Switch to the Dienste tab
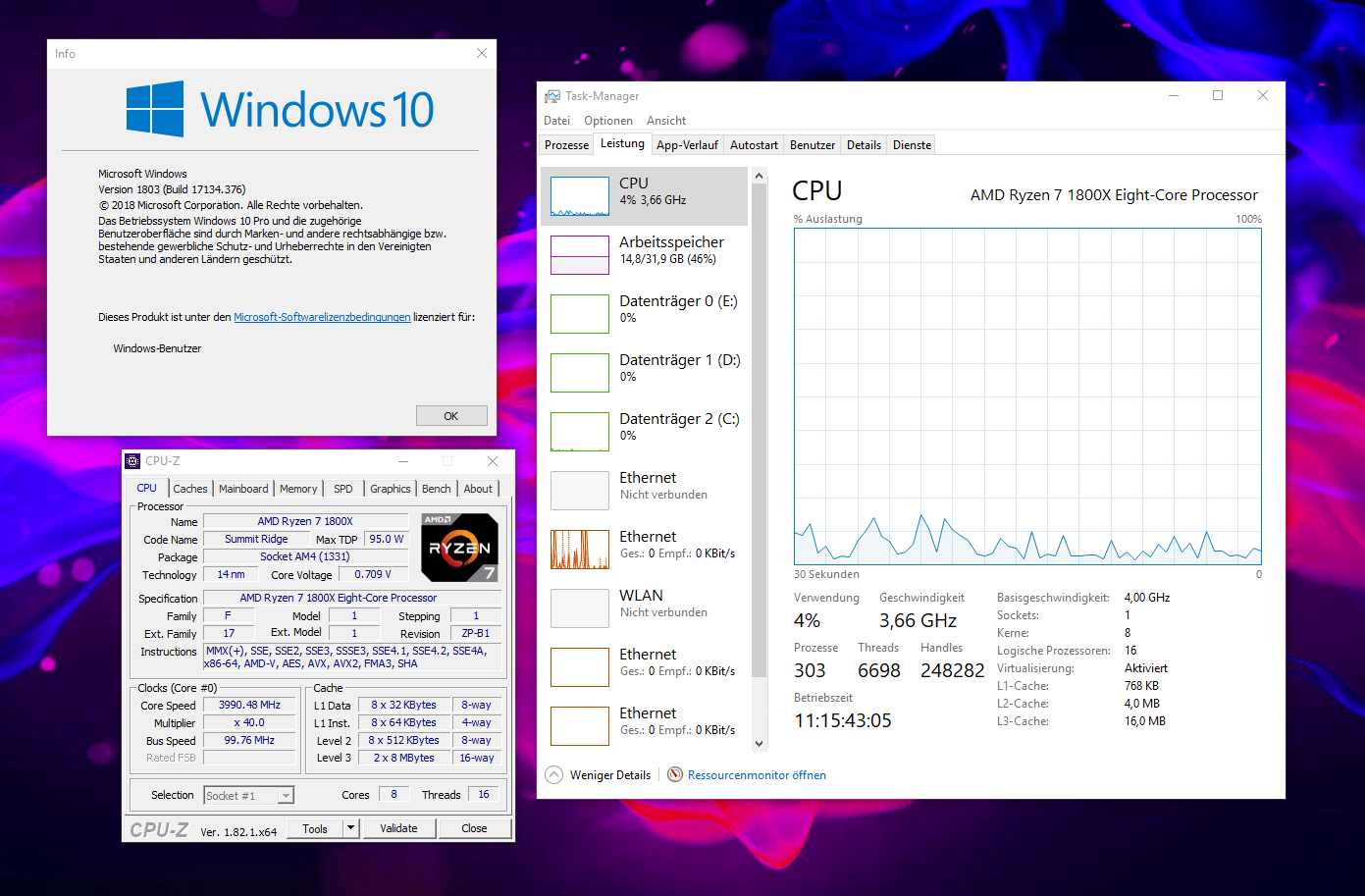The height and width of the screenshot is (896, 1365). pos(912,145)
